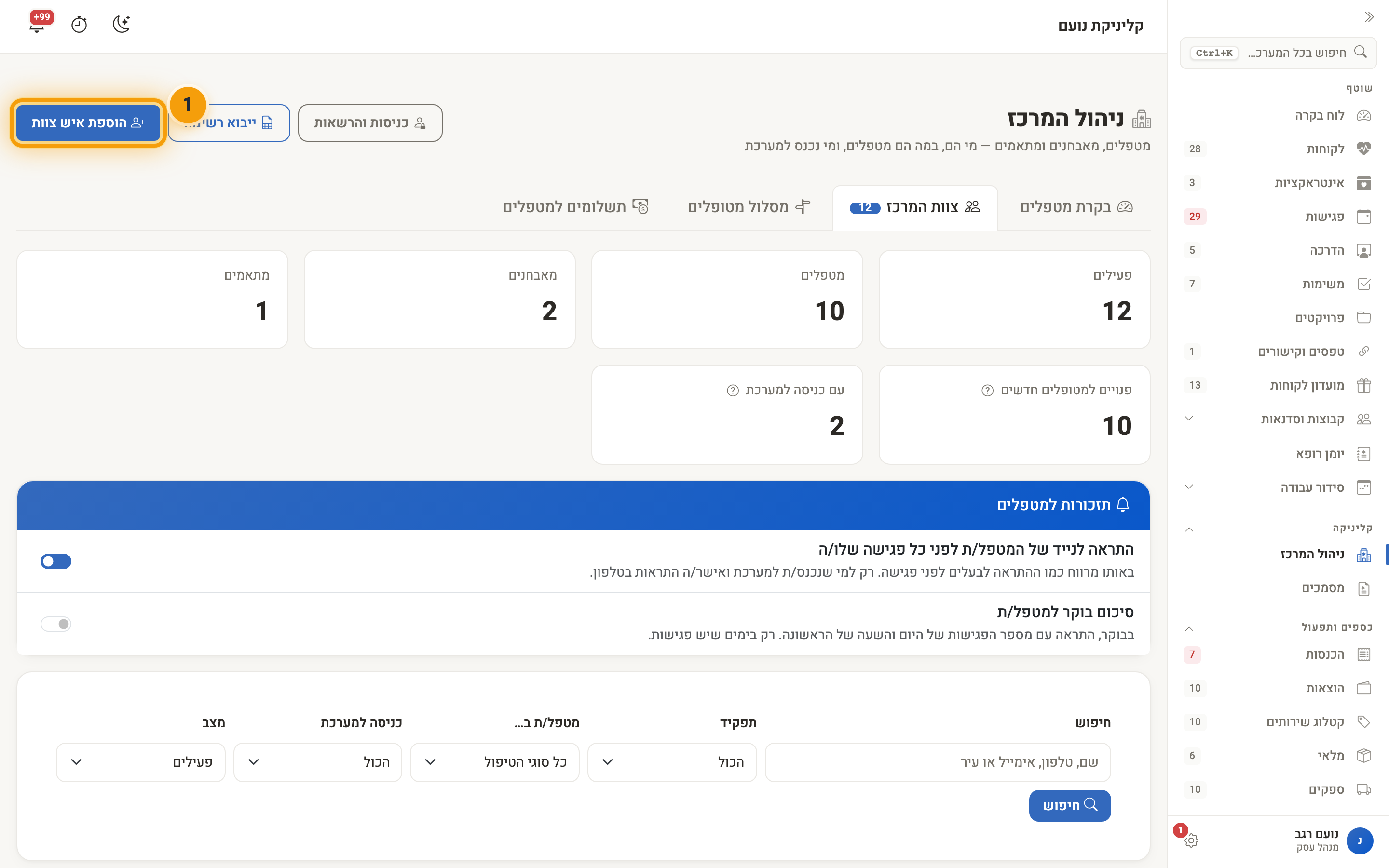This screenshot has width=1389, height=868.
Task: Collapse the כספים ותפעול sidebar section
Action: pyautogui.click(x=1189, y=628)
